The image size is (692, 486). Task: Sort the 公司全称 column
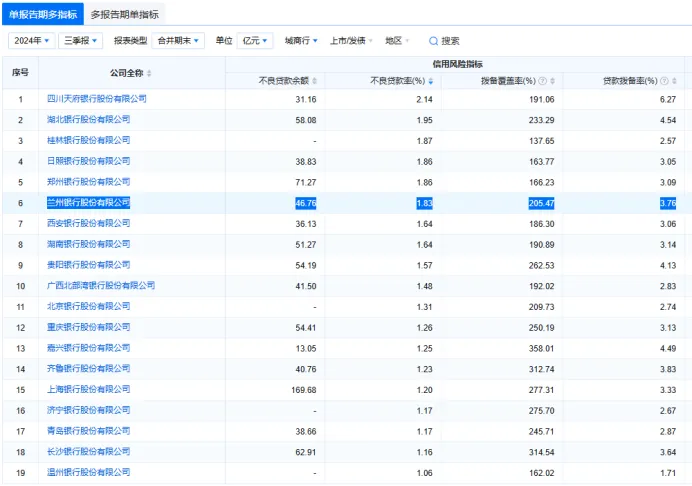tap(150, 73)
